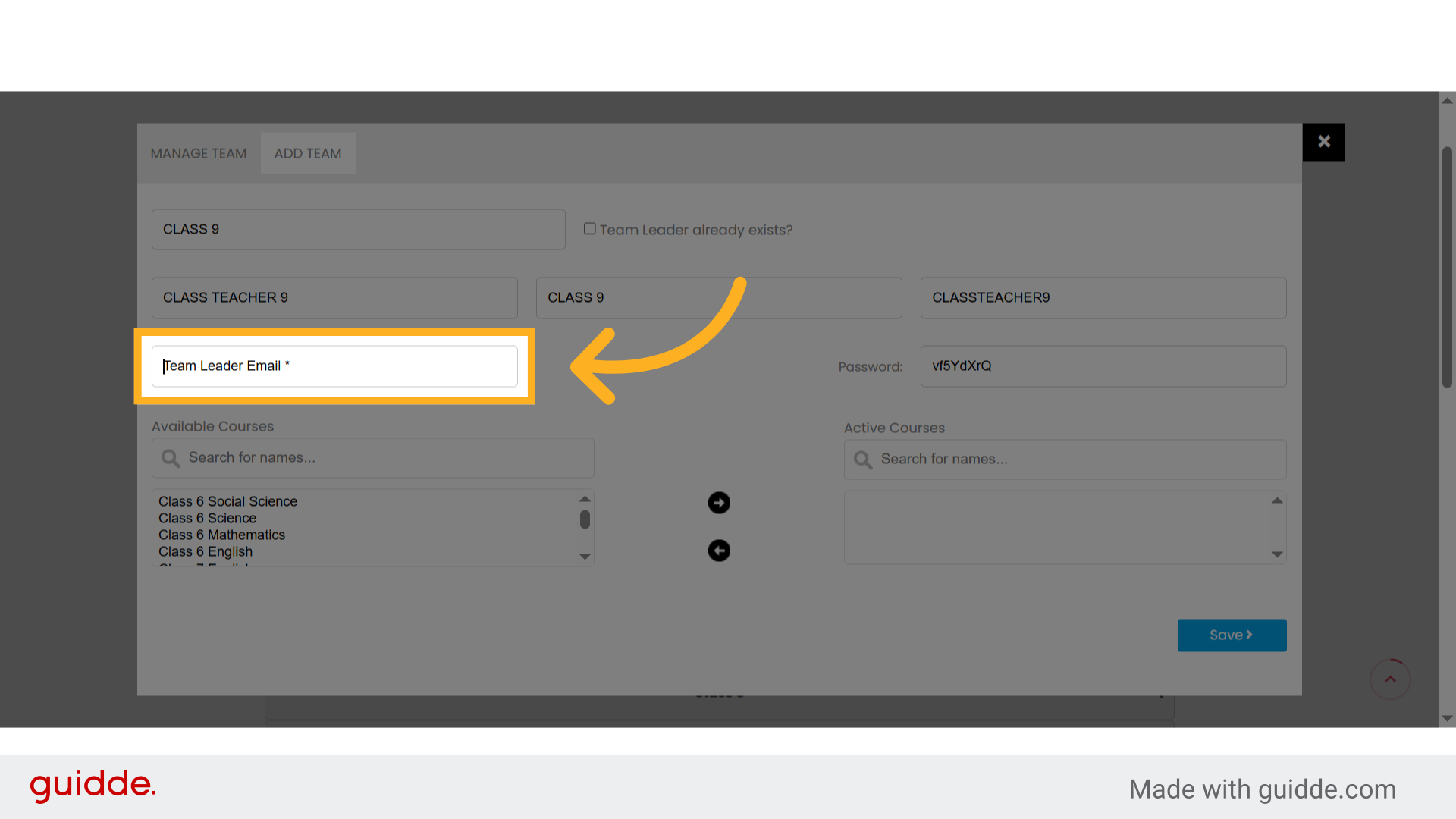The width and height of the screenshot is (1456, 819).
Task: Click the Password field showing vf5YdXrQ
Action: pyautogui.click(x=1102, y=366)
